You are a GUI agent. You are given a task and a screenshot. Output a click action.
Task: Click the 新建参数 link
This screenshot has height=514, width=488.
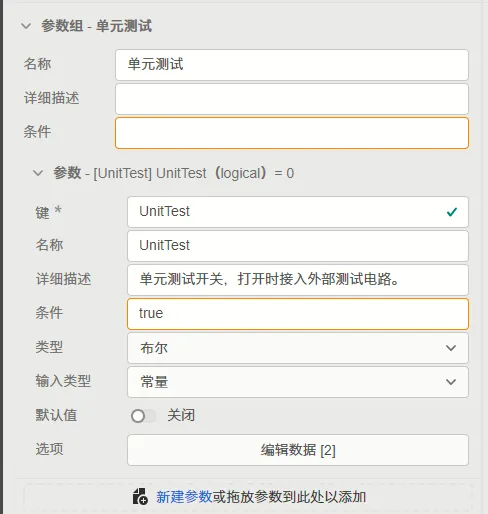point(184,497)
